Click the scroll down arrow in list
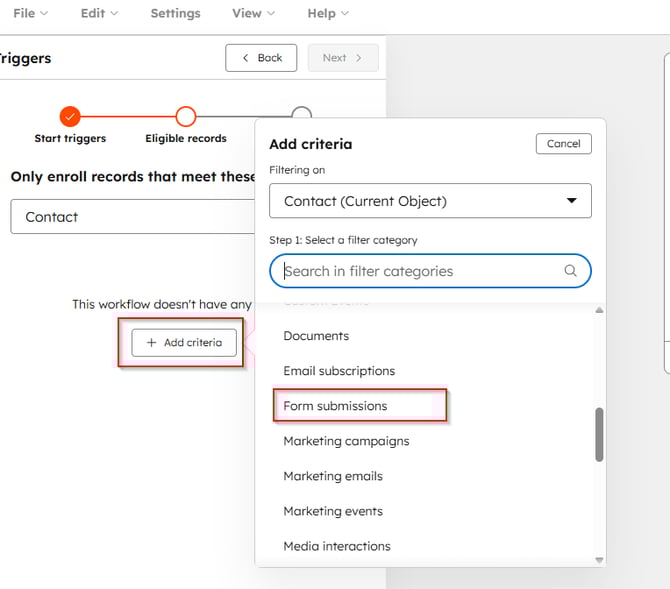The height and width of the screenshot is (589, 670). pyautogui.click(x=599, y=560)
